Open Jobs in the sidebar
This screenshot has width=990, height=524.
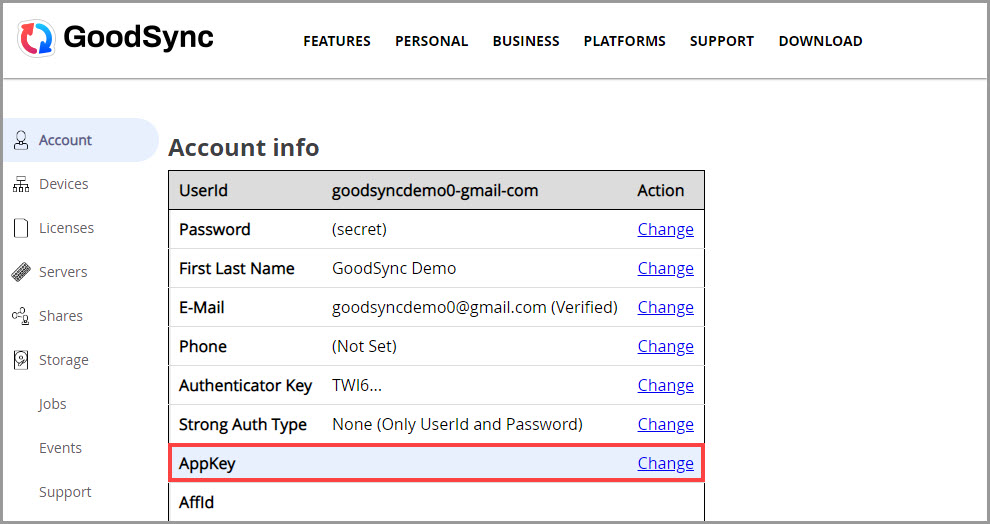tap(52, 404)
